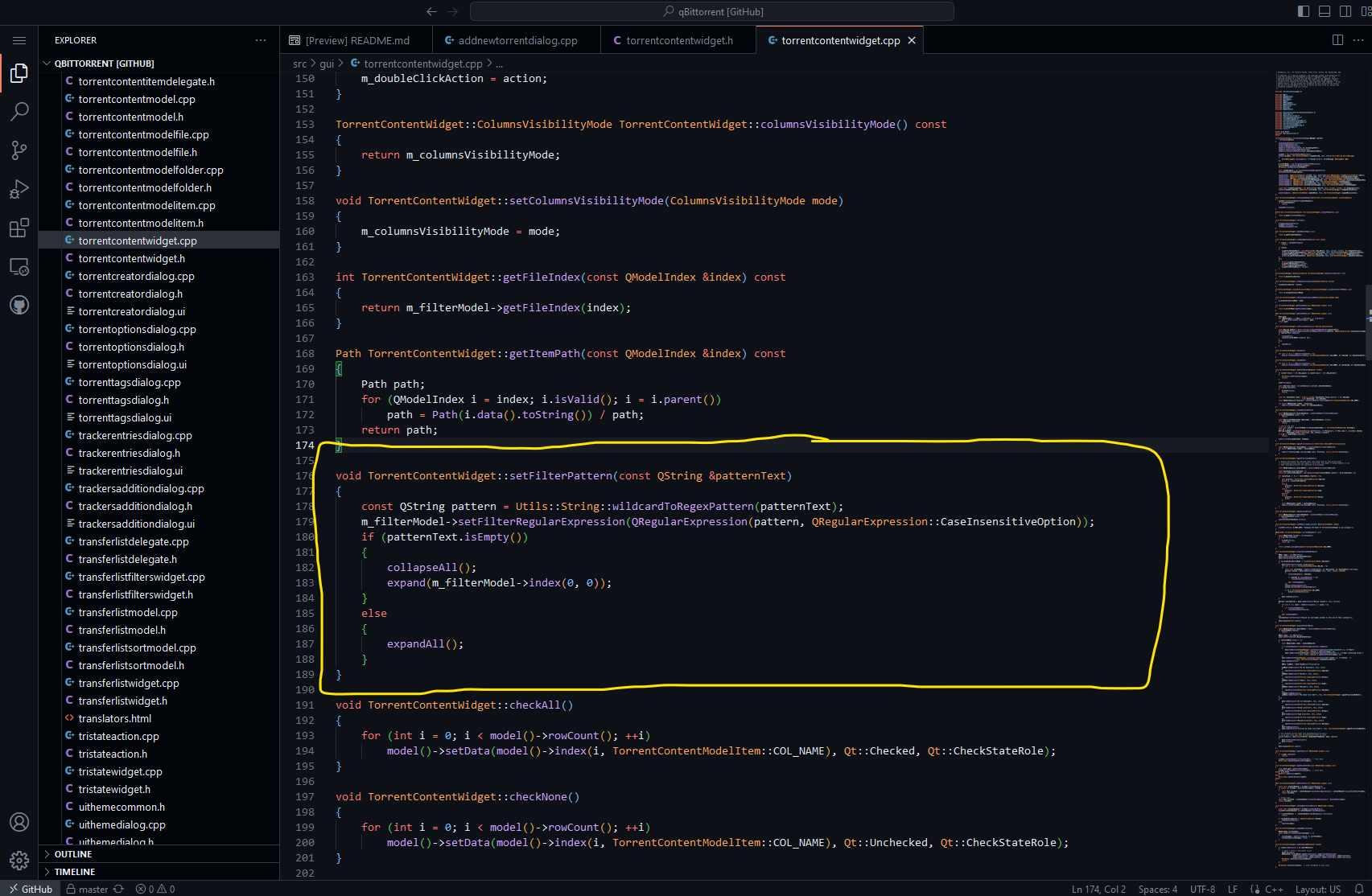Open transferlistfilterswidget.h file
The width and height of the screenshot is (1372, 896).
(135, 594)
